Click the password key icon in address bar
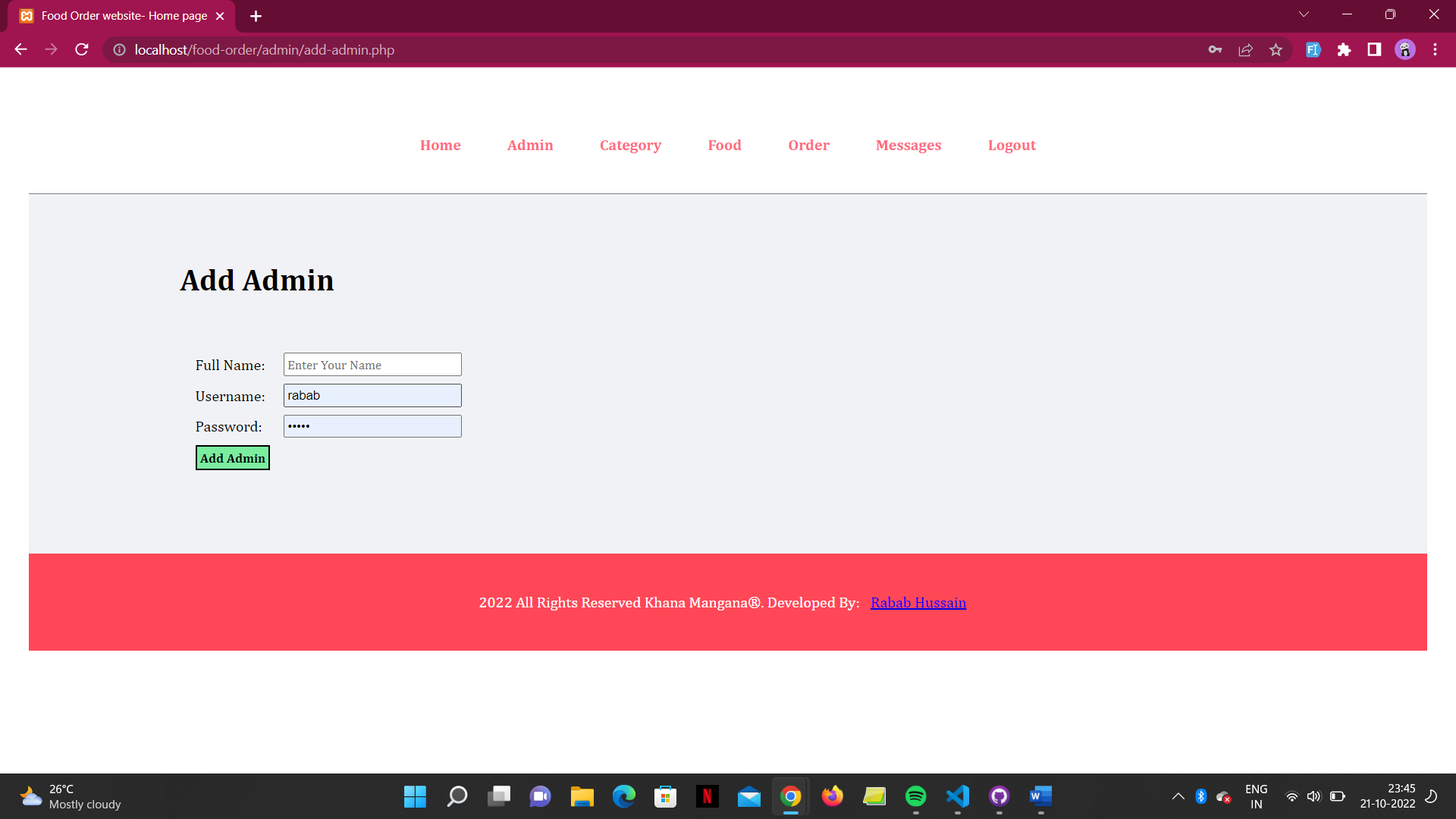This screenshot has width=1456, height=819. [1214, 49]
